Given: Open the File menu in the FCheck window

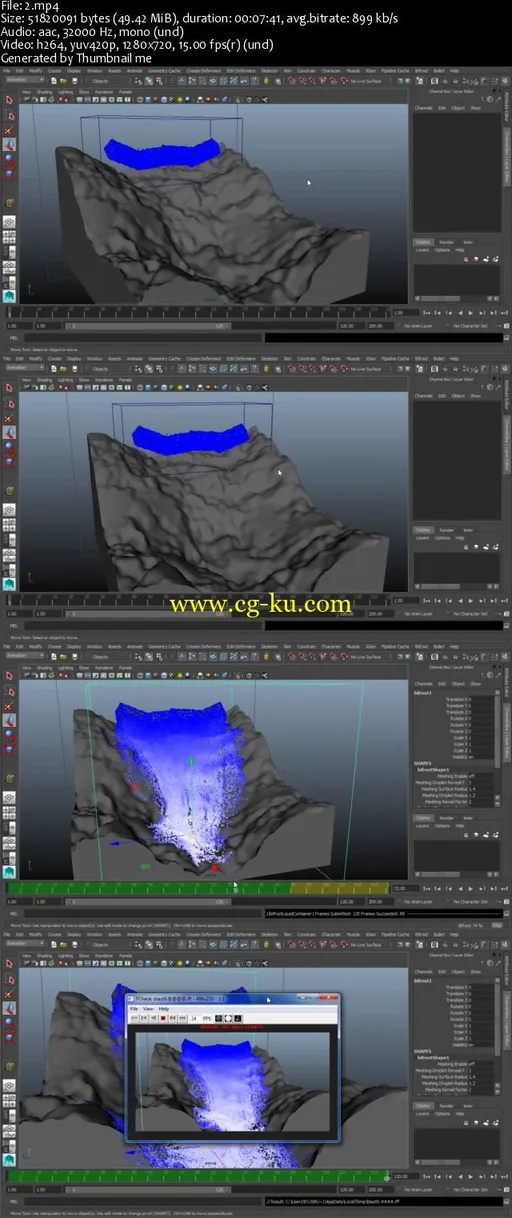Looking at the screenshot, I should coord(134,1009).
